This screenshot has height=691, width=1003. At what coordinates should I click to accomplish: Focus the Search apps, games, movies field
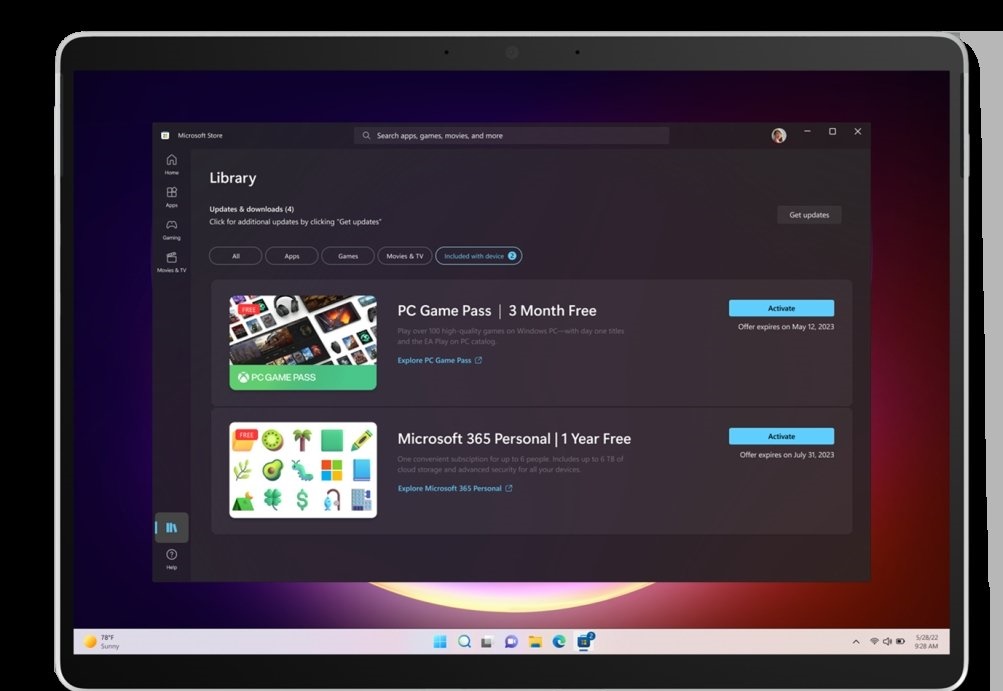coord(511,136)
